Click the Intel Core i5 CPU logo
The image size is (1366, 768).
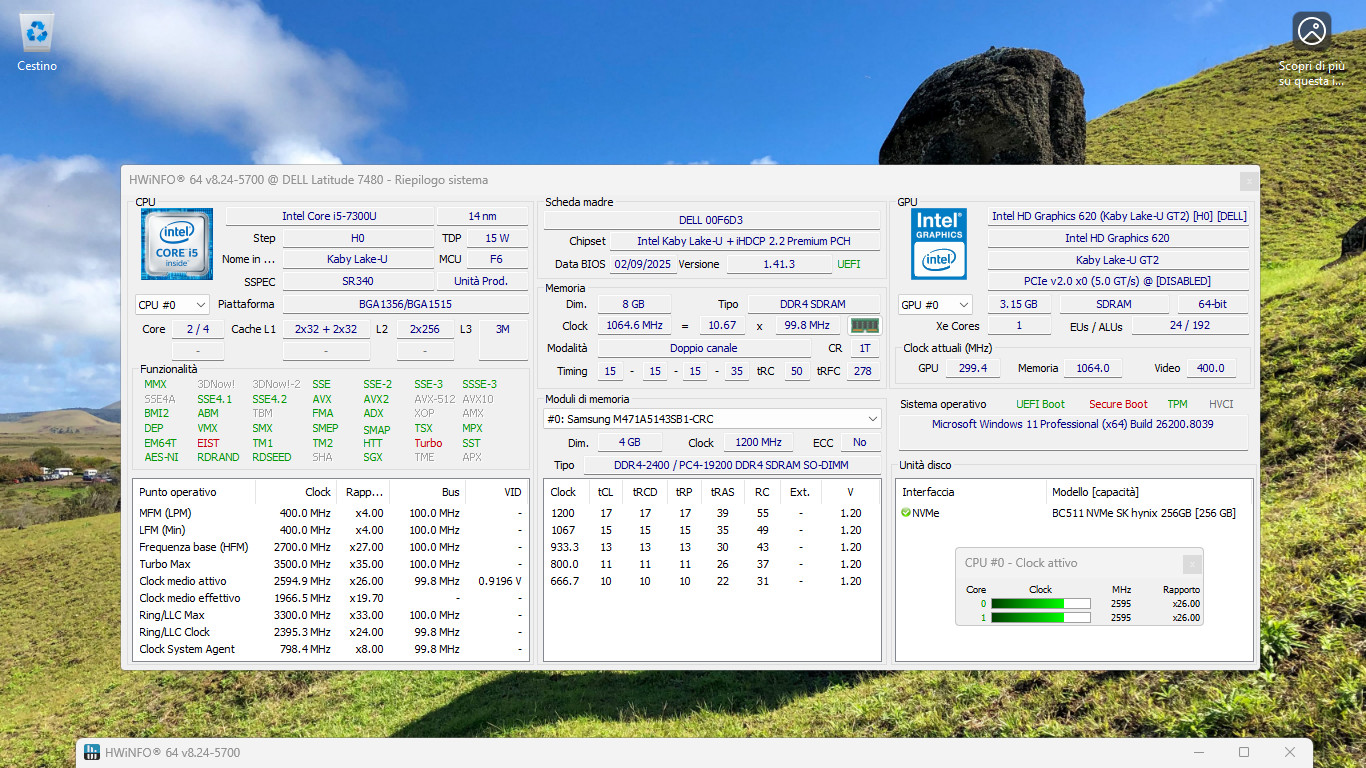pos(177,244)
